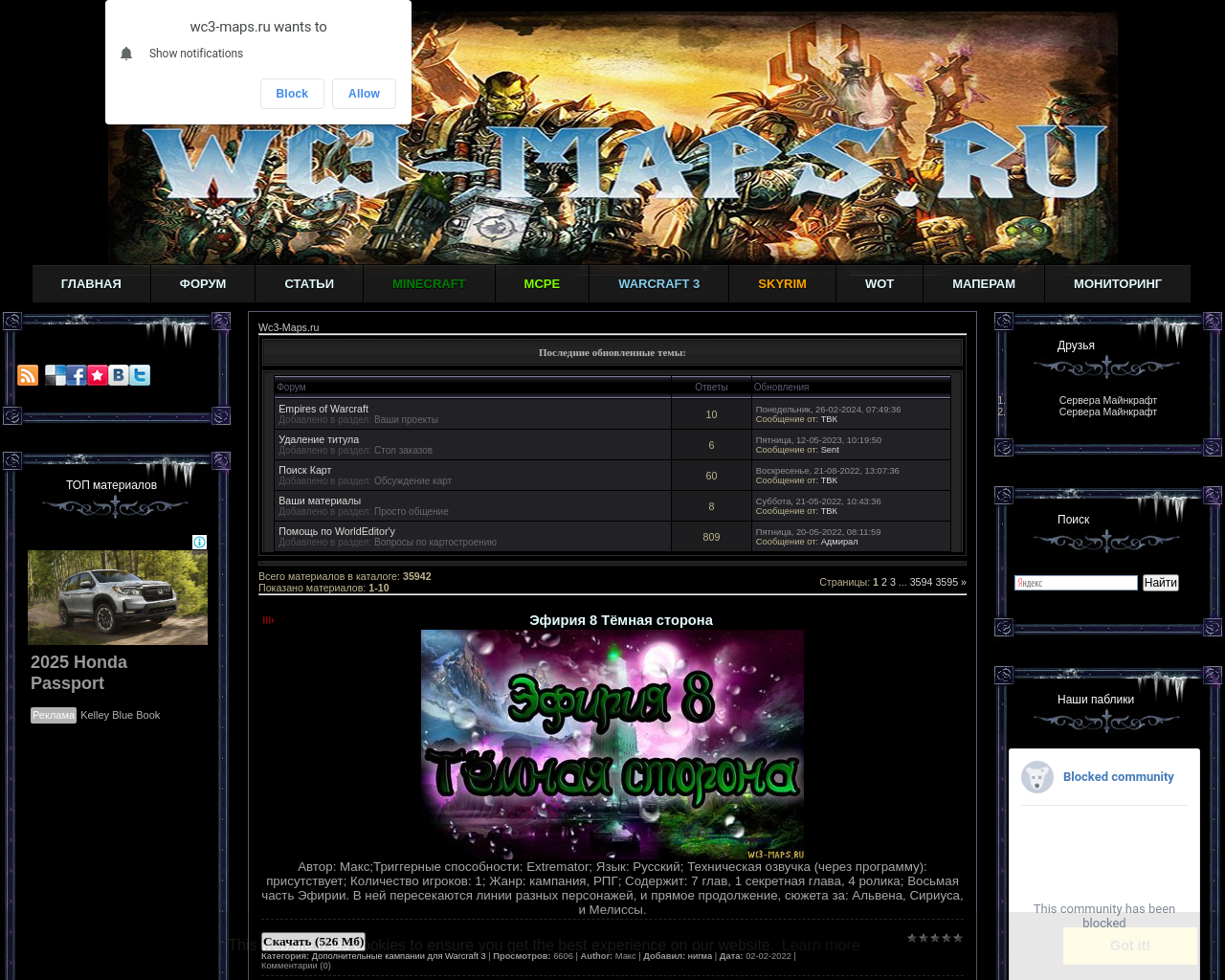This screenshot has height=980, width=1225.
Task: Click the Скачать (526 Мб) download button
Action: pyautogui.click(x=314, y=942)
